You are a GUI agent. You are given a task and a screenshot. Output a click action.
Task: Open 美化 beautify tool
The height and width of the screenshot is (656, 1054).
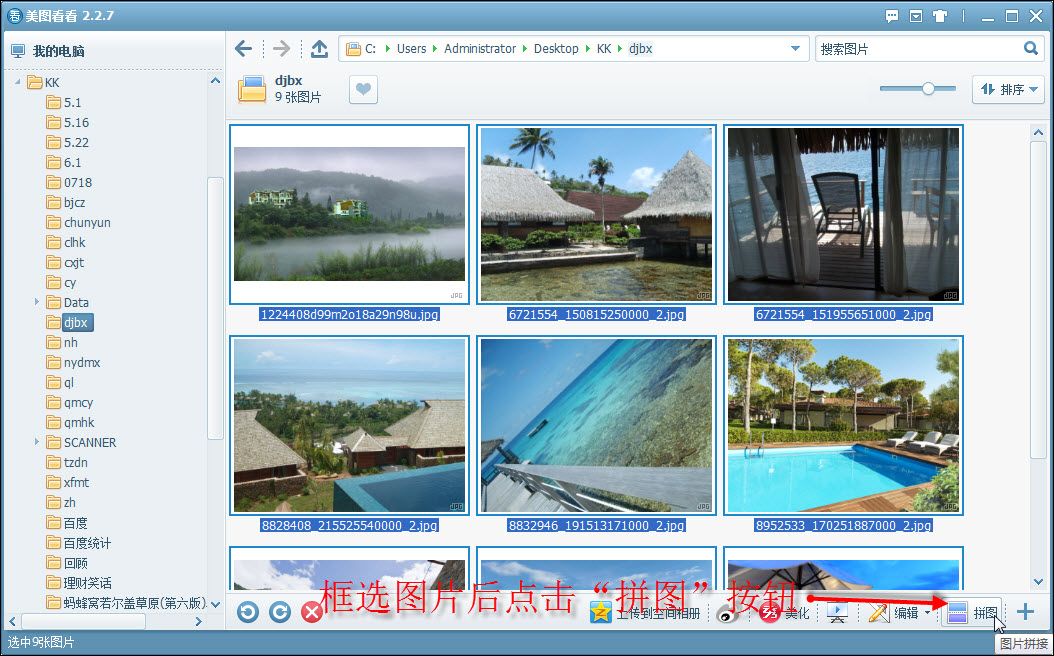point(784,612)
